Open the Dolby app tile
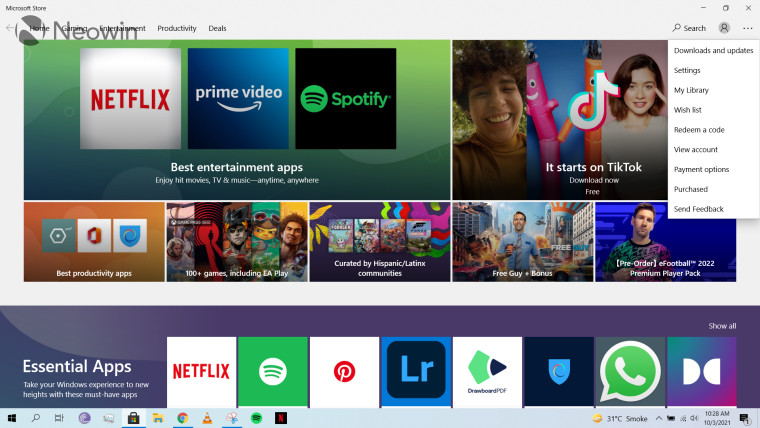The height and width of the screenshot is (428, 760). tap(702, 372)
